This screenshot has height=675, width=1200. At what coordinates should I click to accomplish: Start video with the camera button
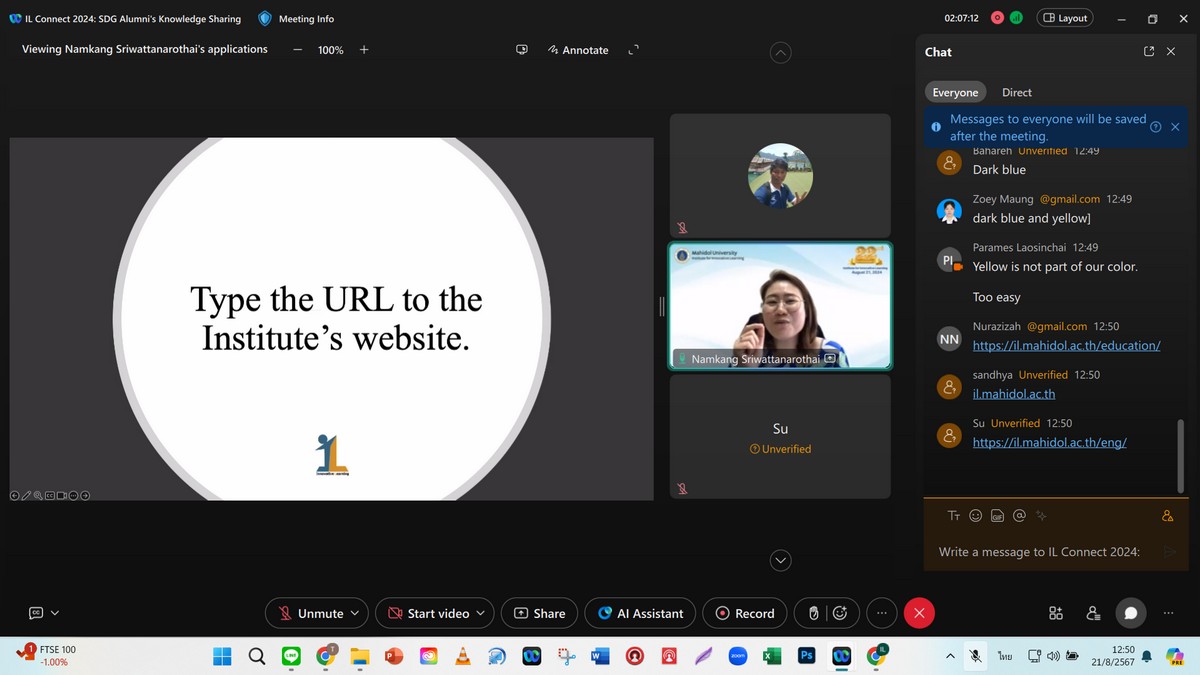coord(428,613)
